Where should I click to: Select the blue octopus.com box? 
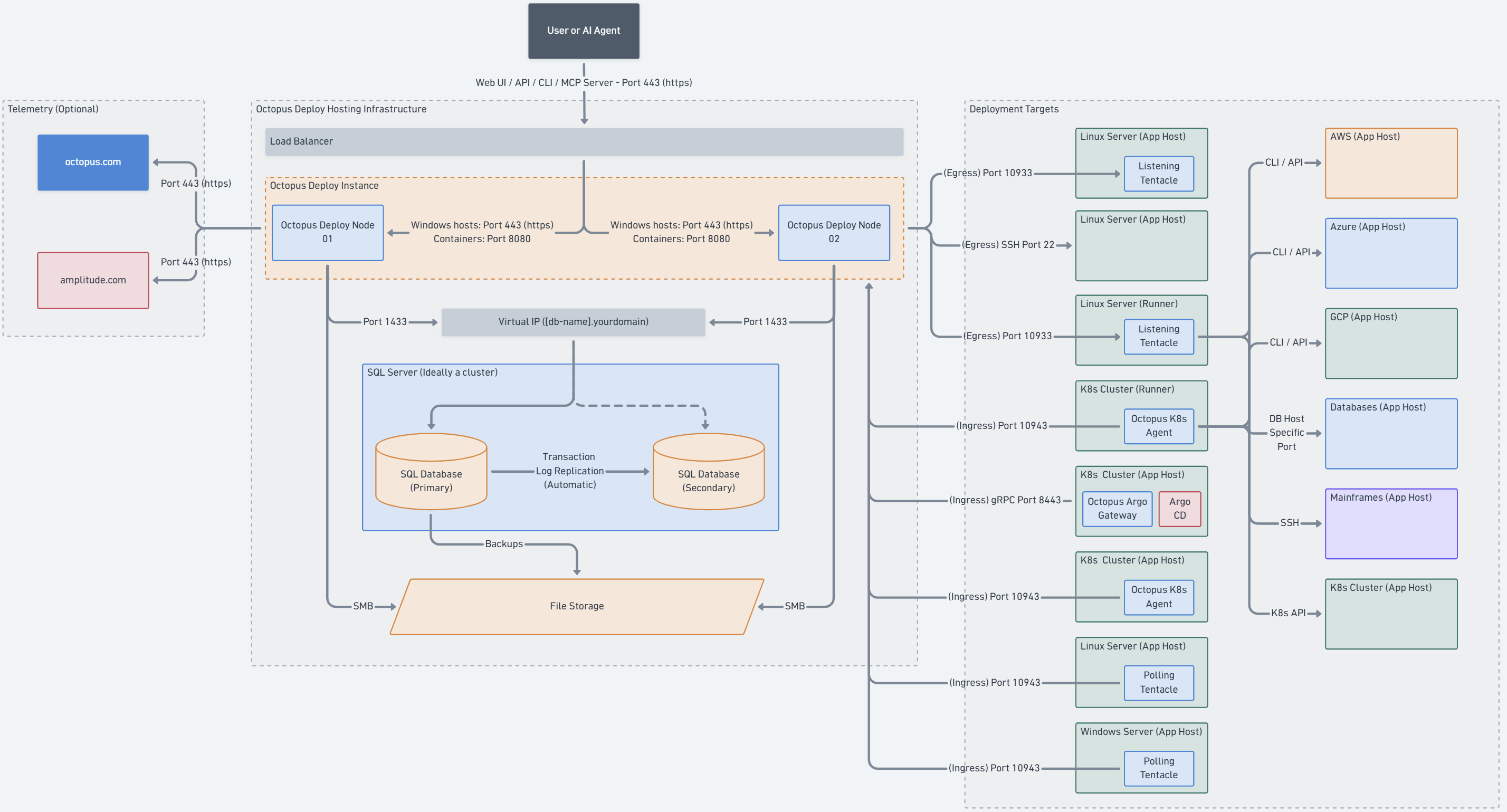click(x=93, y=162)
